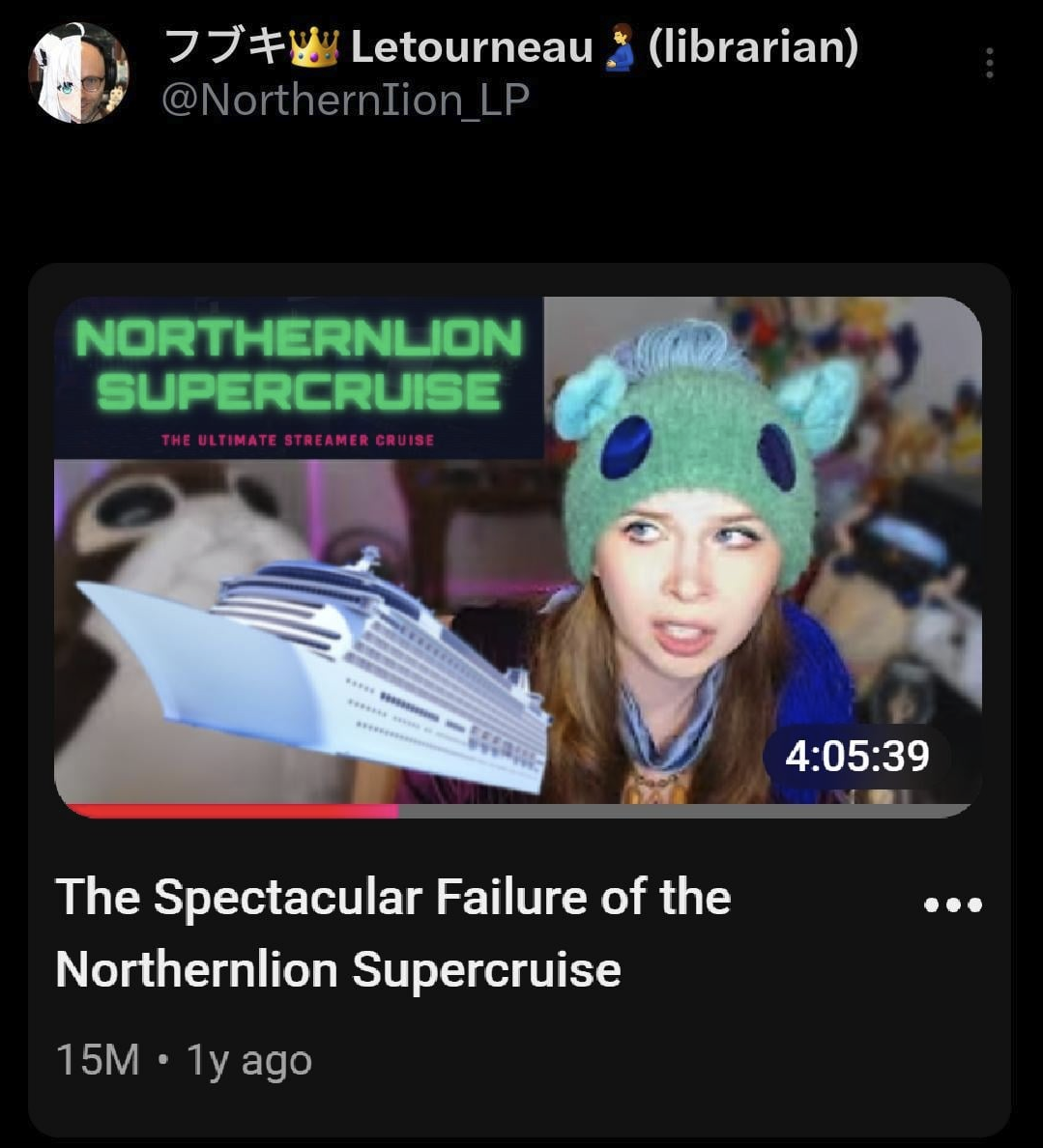The height and width of the screenshot is (1148, 1043).
Task: Click the video card's horizontal three-dot menu
Action: click(x=952, y=905)
